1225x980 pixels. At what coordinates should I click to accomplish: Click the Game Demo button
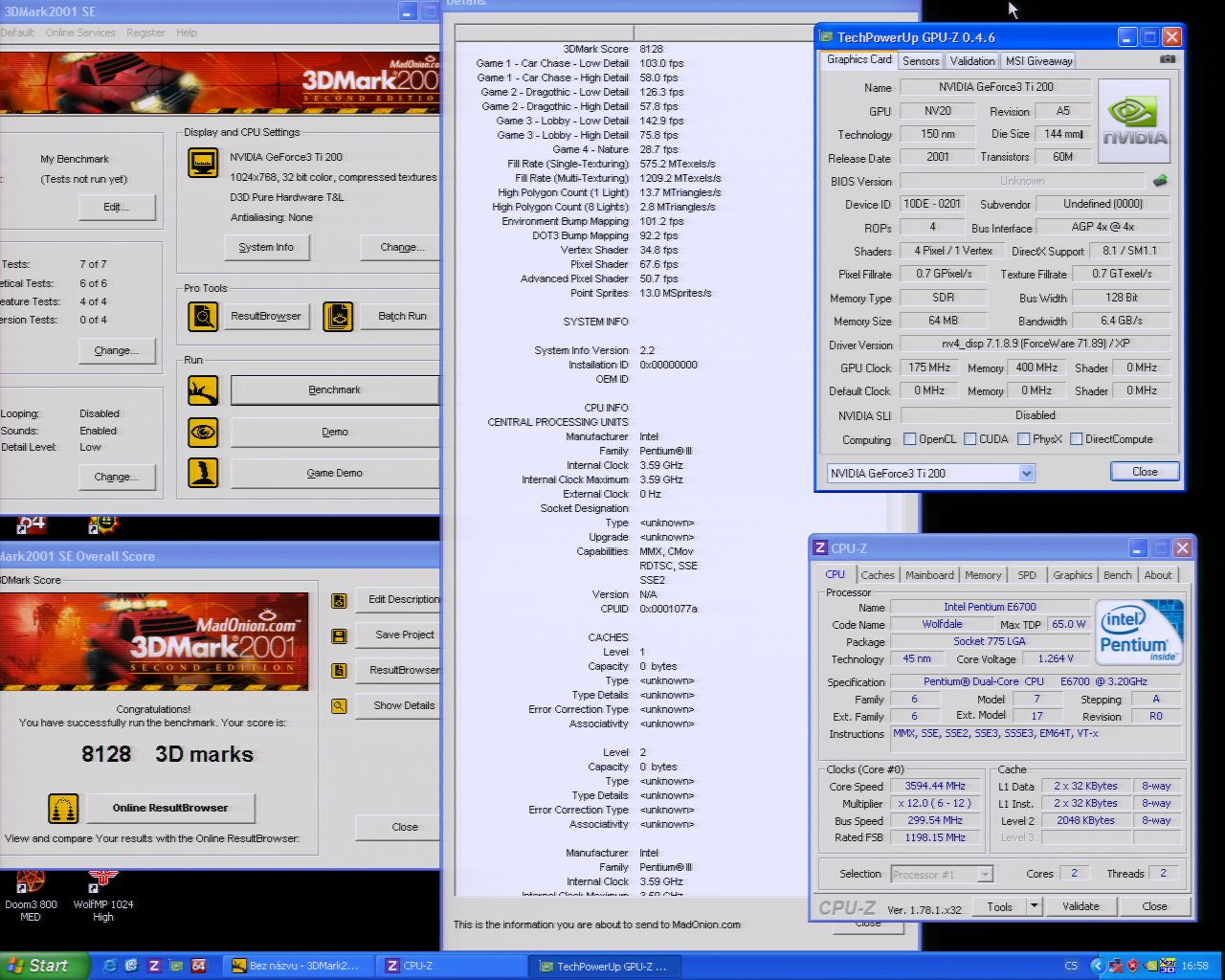click(x=335, y=474)
